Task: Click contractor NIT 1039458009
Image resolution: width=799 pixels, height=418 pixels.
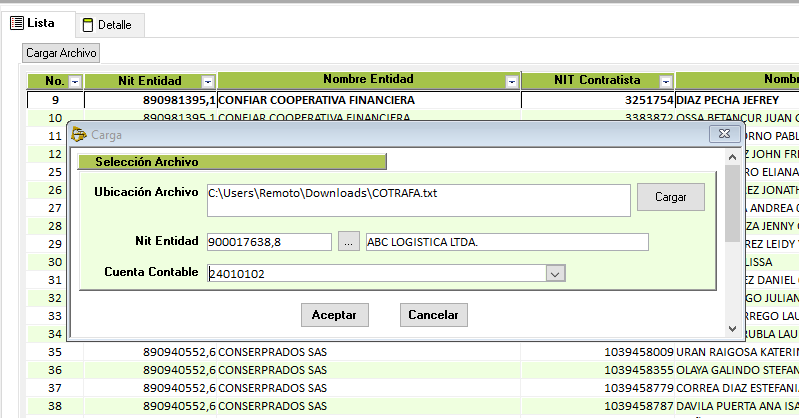Action: pos(639,352)
